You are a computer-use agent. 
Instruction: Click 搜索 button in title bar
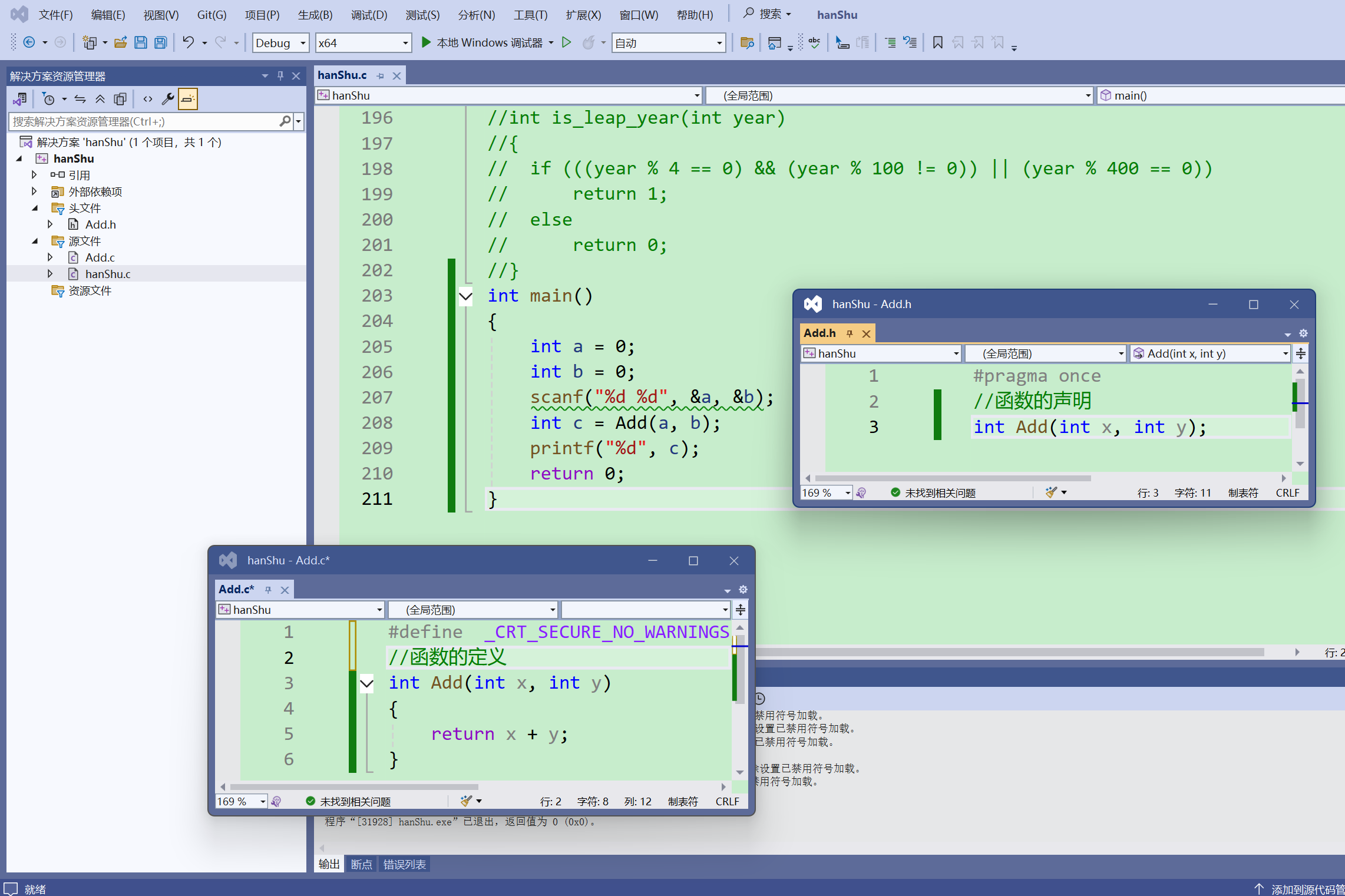click(x=767, y=14)
